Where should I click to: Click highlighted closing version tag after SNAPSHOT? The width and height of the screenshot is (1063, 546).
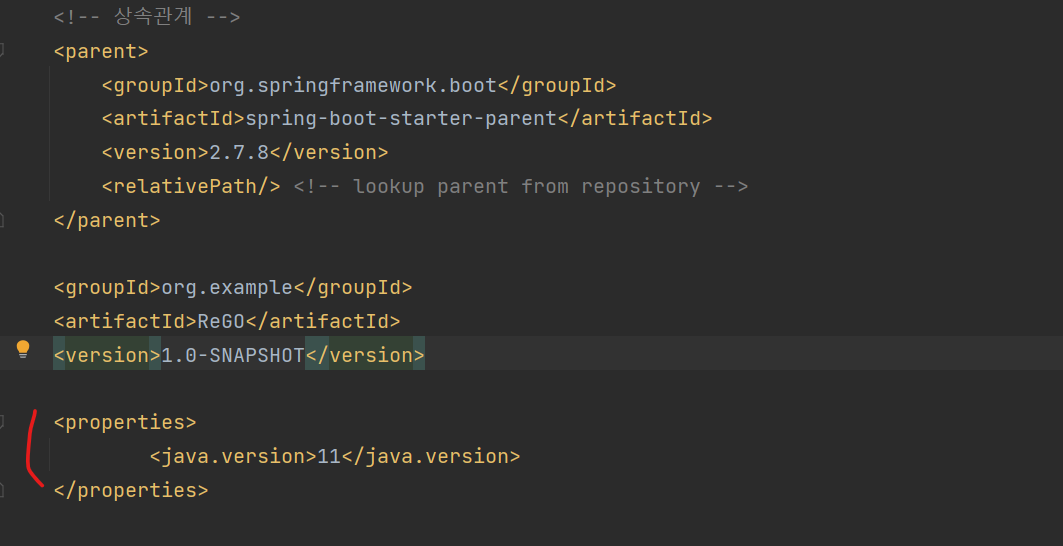coord(365,355)
